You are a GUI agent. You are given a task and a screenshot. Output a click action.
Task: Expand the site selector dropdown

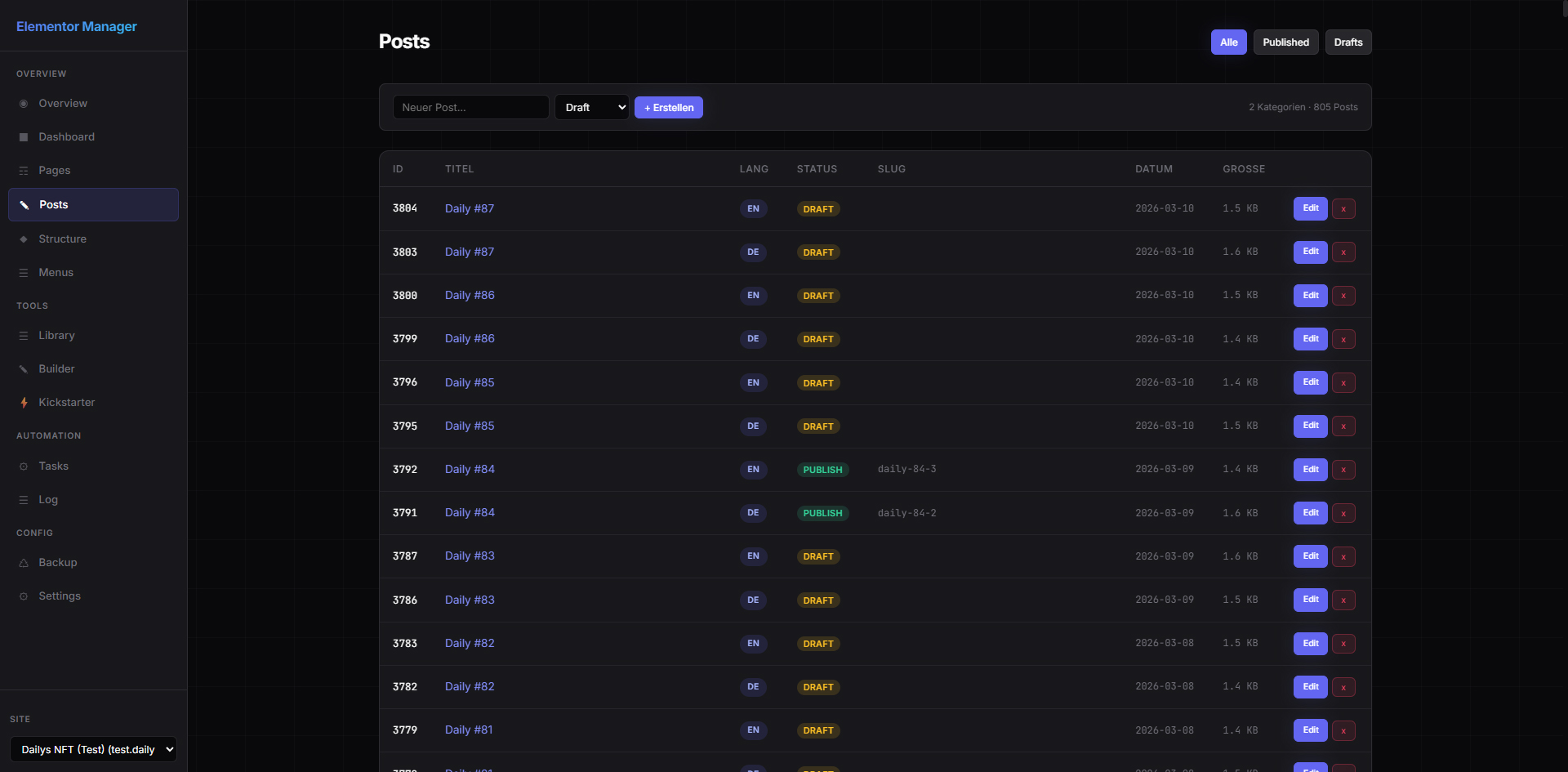click(94, 749)
